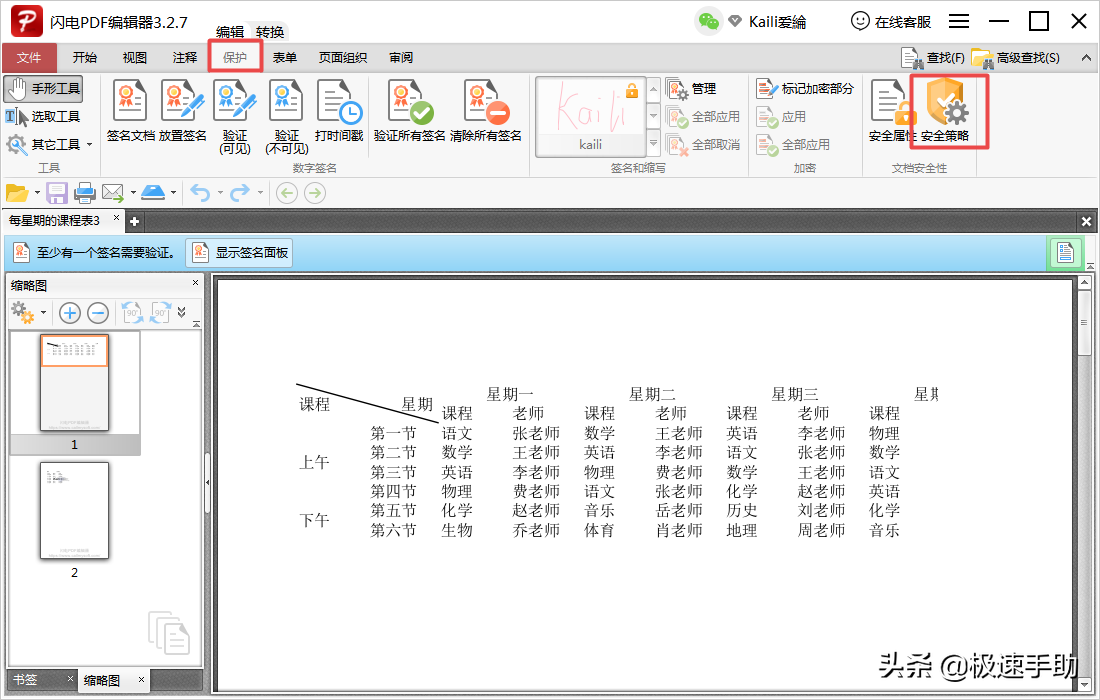This screenshot has height=700, width=1100.
Task: Zoom out thumbnails with minus icon
Action: (x=98, y=313)
